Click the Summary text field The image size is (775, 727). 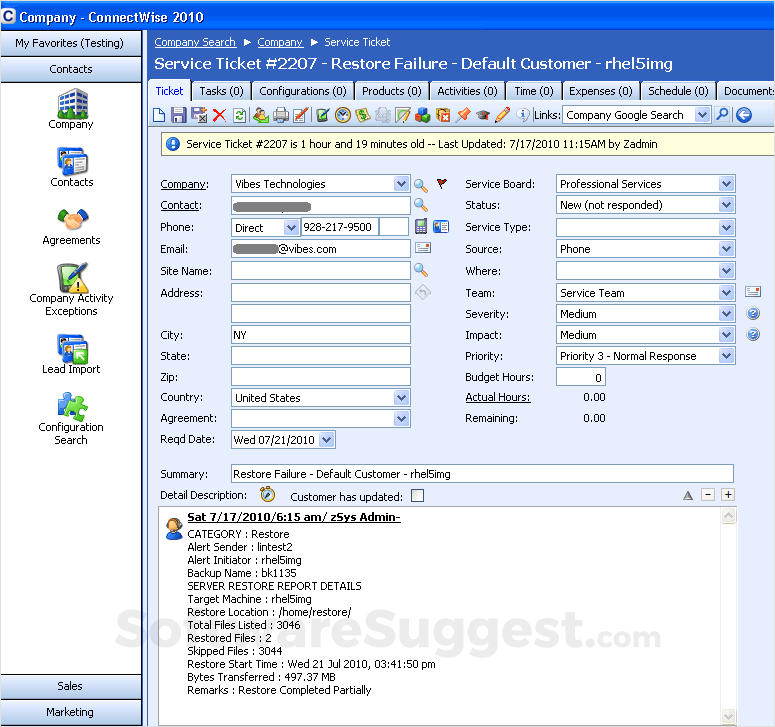click(482, 474)
